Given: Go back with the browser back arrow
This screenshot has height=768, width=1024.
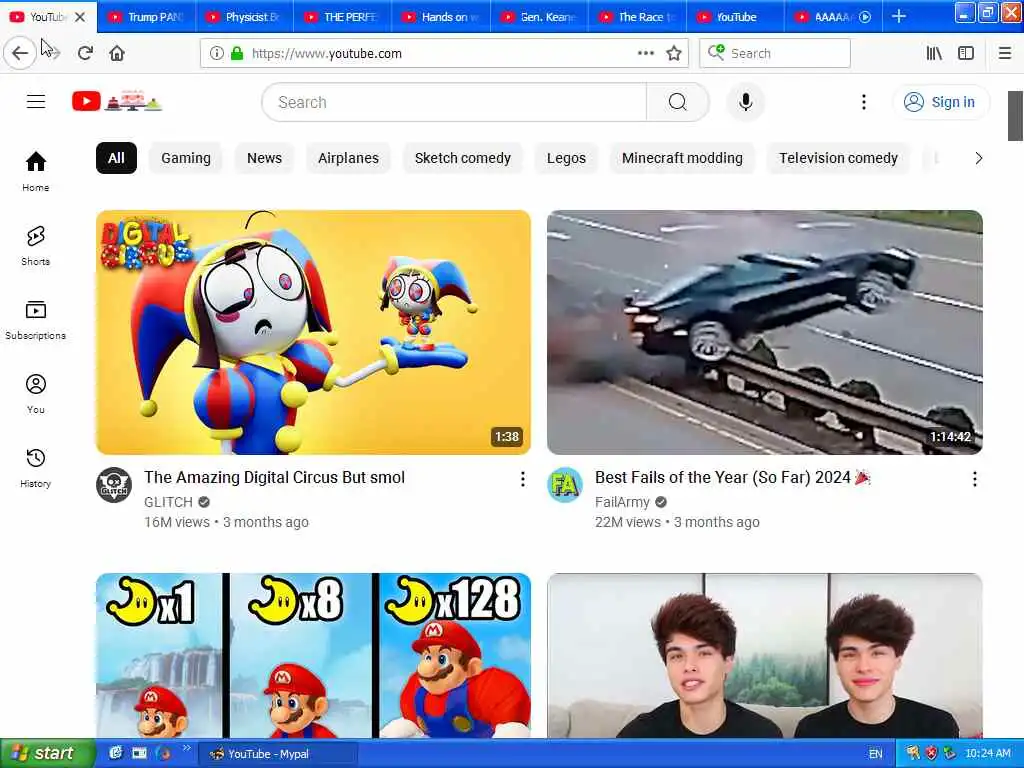Looking at the screenshot, I should [20, 53].
